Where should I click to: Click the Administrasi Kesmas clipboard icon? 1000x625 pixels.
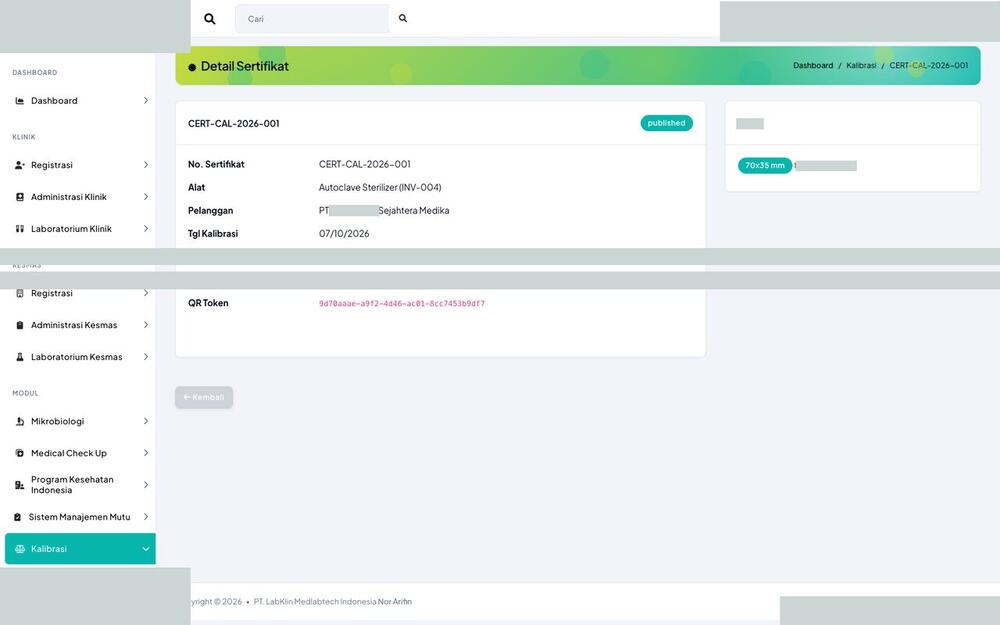click(x=20, y=325)
